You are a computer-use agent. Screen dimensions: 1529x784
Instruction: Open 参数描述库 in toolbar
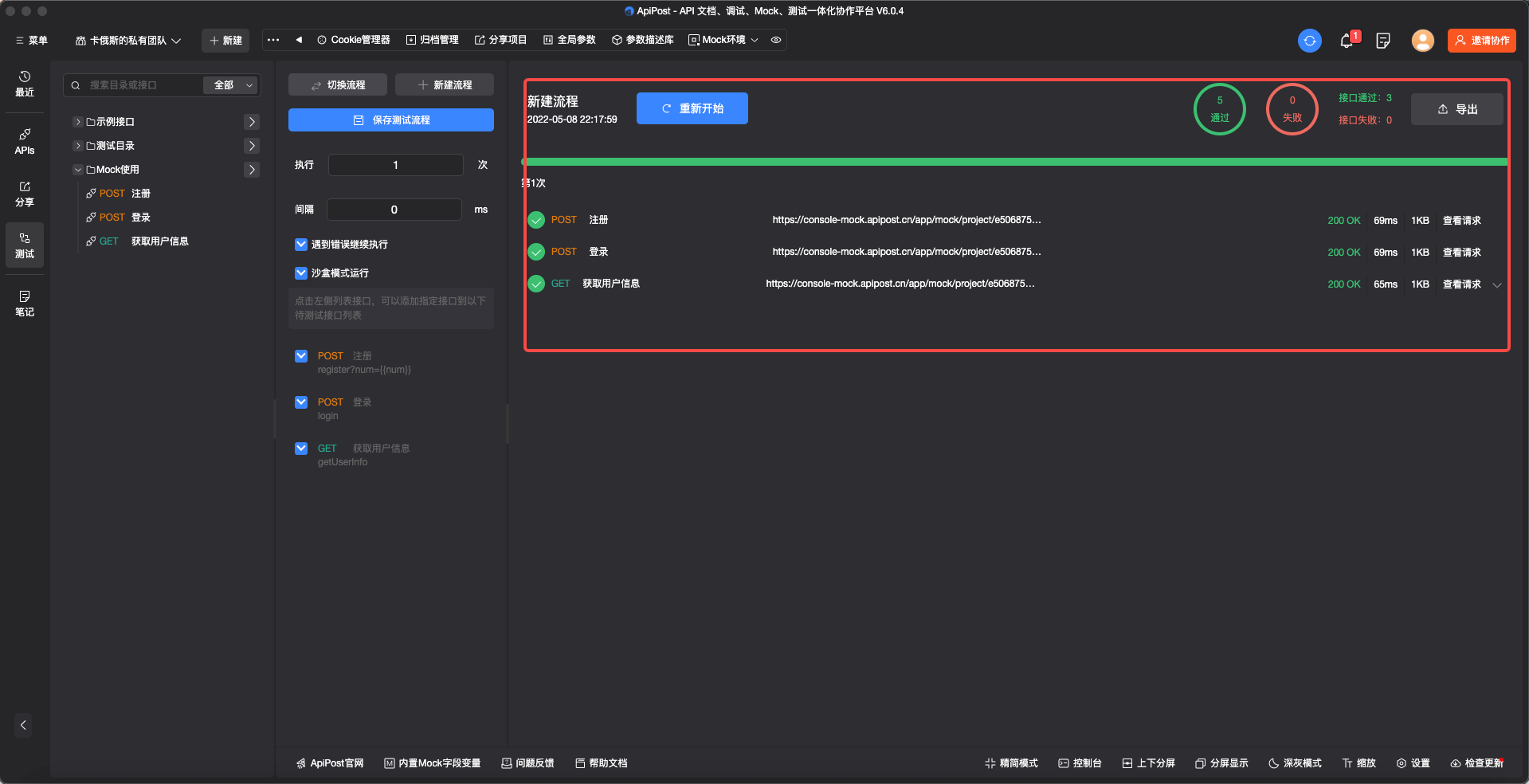pyautogui.click(x=643, y=40)
